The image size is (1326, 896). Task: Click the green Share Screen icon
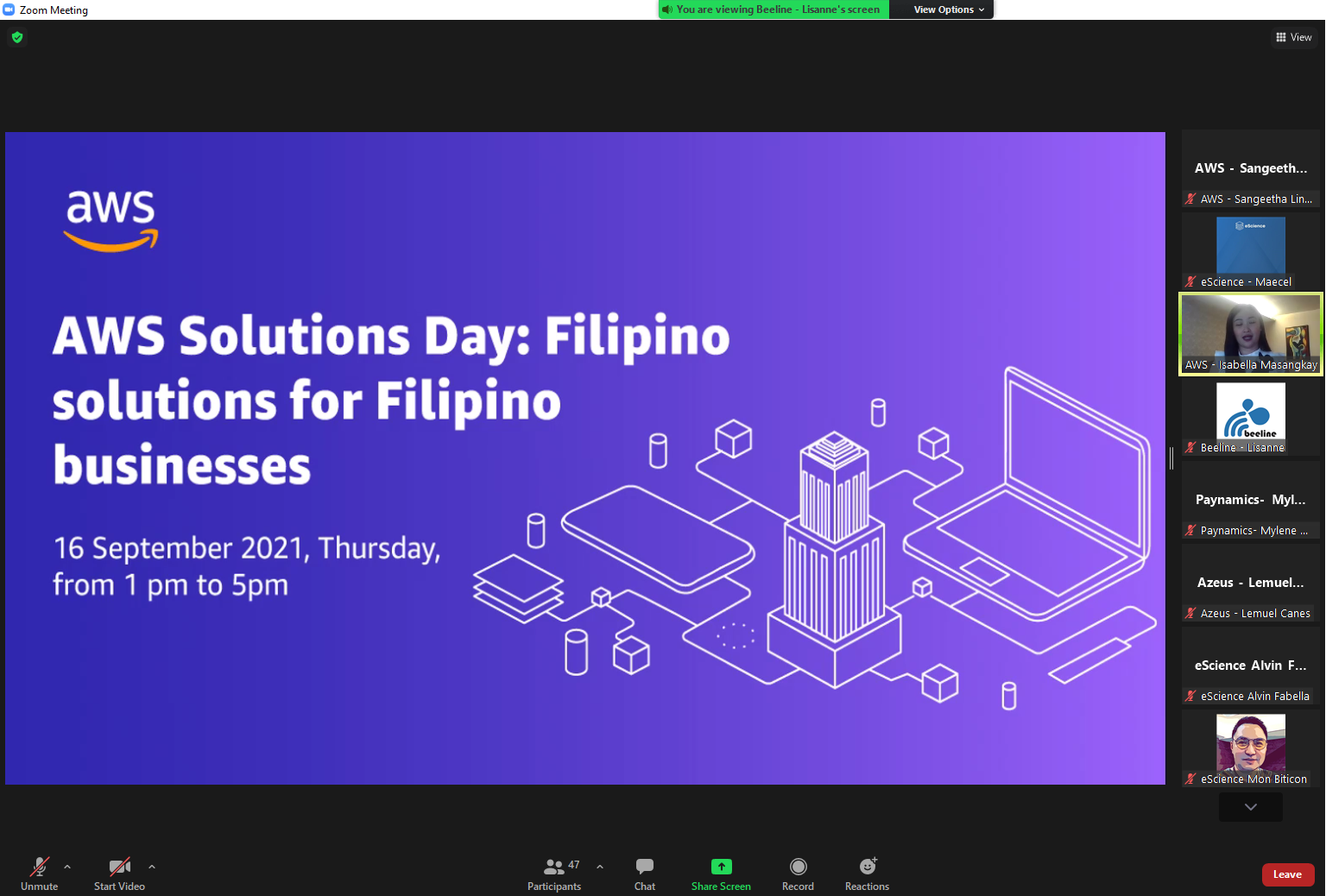[x=722, y=867]
